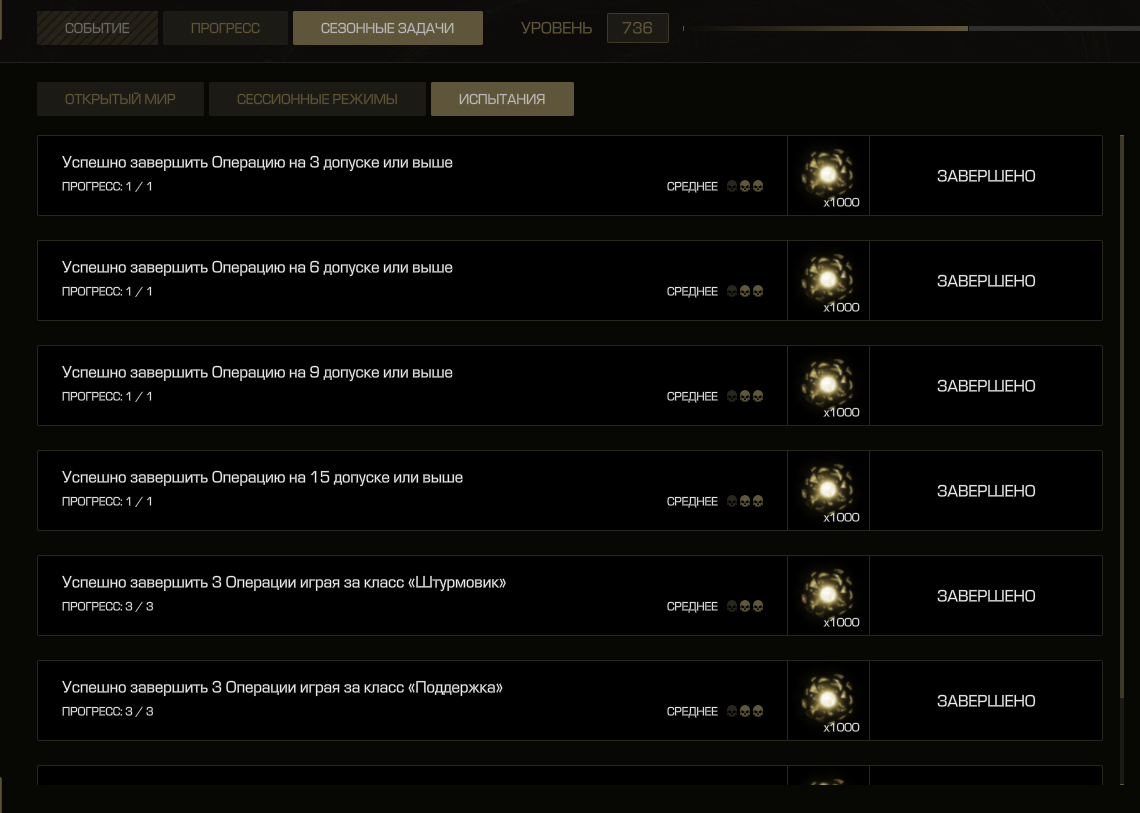Click 'ПРОГРЕСС: 3 / 3' under Штурмовик task

pos(108,606)
